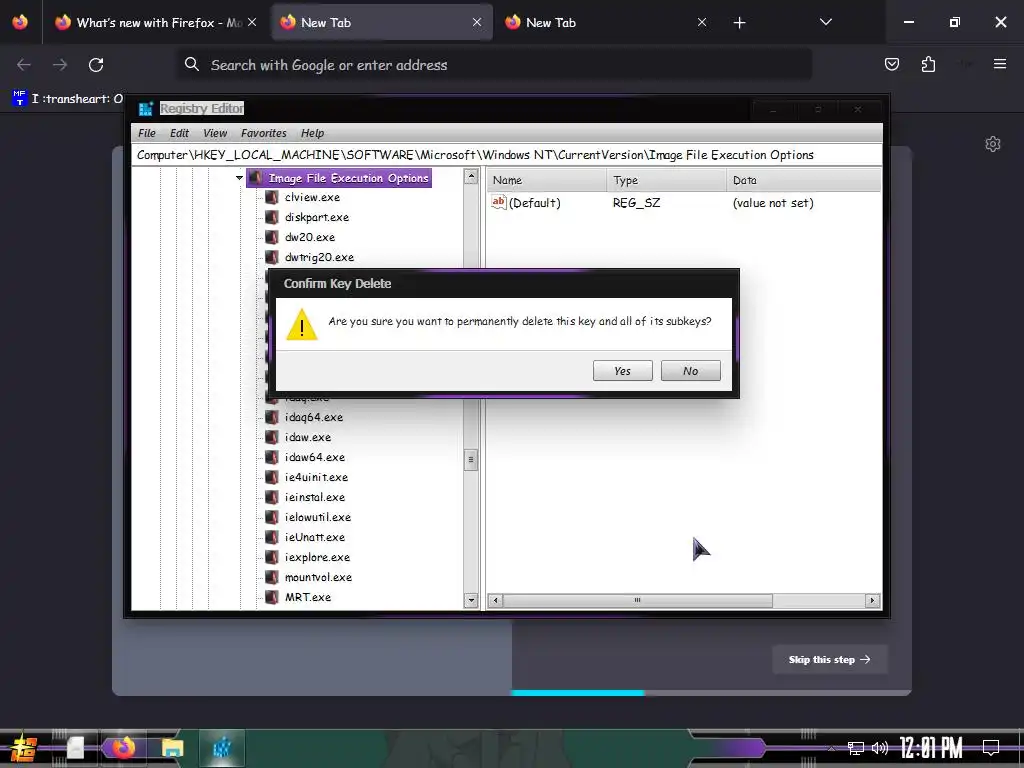Open the list all tabs dropdown
This screenshot has width=1024, height=768.
825,22
